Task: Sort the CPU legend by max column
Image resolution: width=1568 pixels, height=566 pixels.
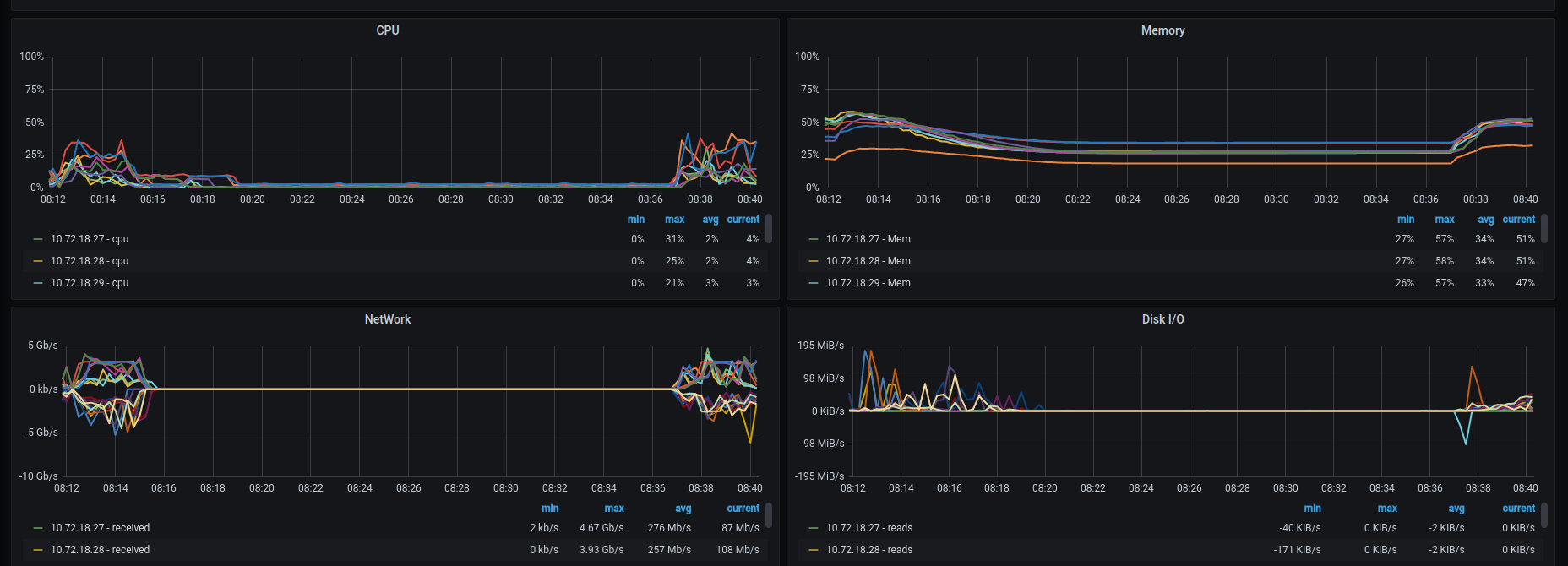Action: click(674, 220)
